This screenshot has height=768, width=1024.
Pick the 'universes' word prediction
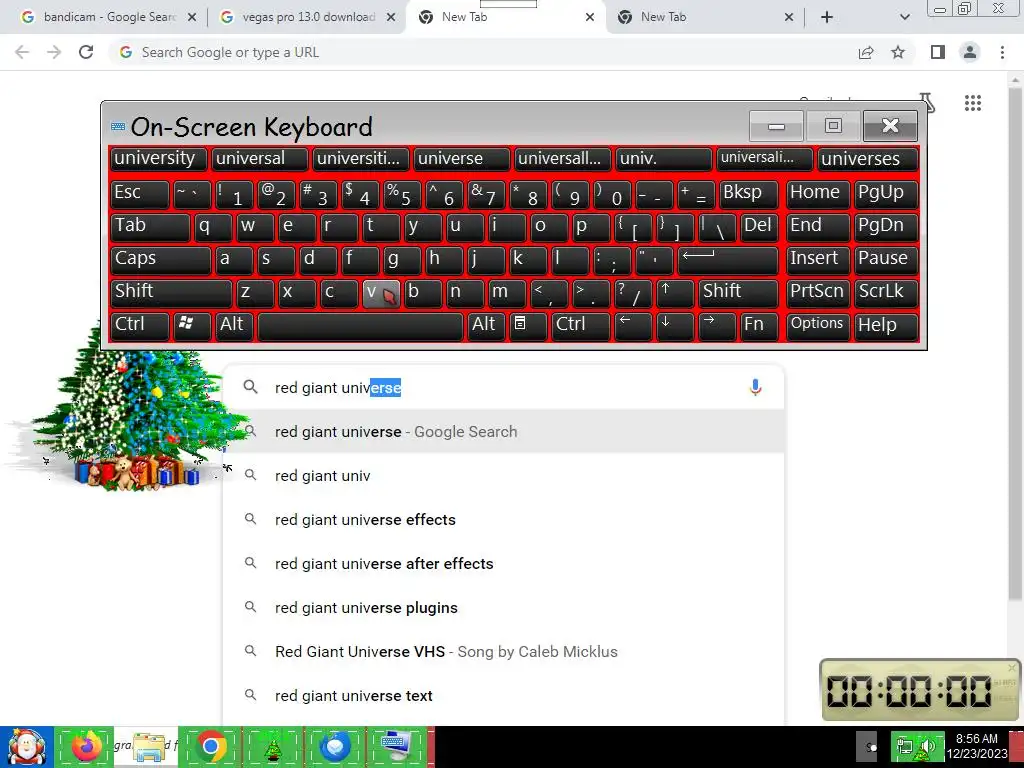[868, 159]
